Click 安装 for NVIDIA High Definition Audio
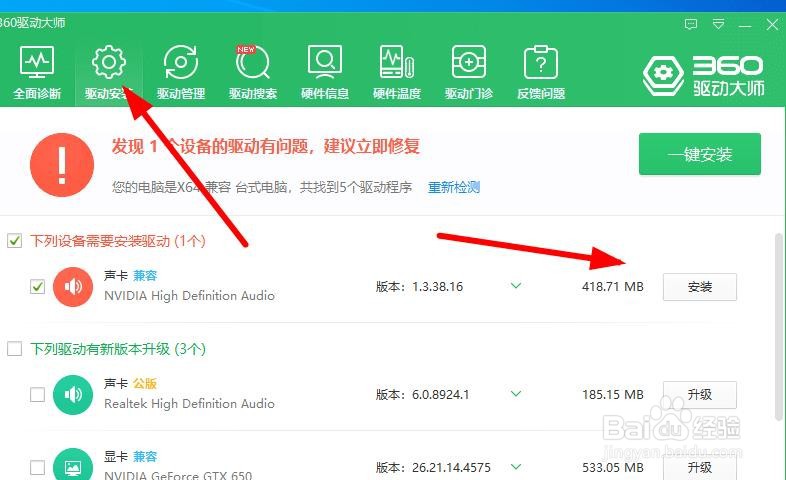This screenshot has height=480, width=786. click(x=700, y=287)
